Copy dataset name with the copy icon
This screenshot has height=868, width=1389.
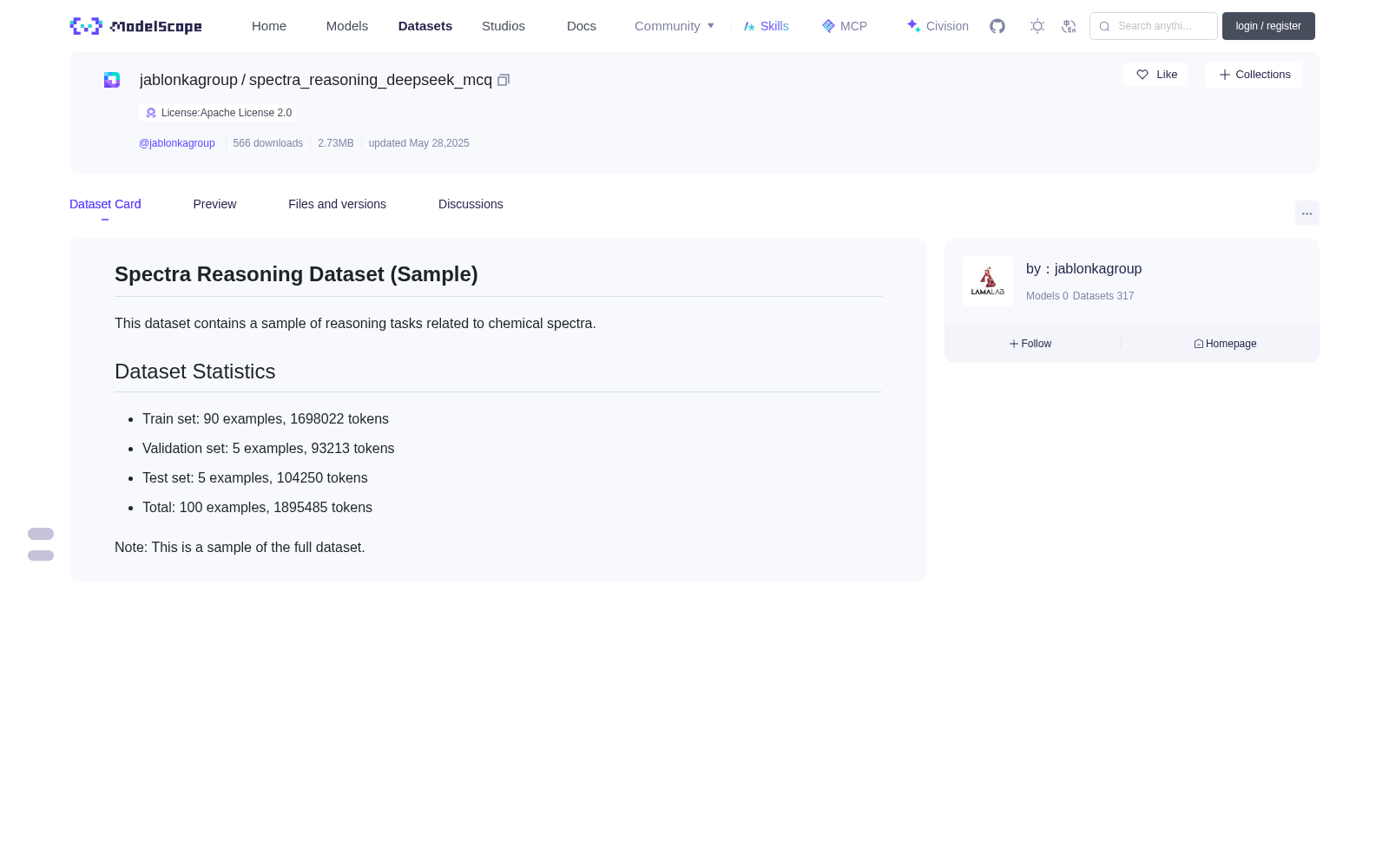(x=504, y=80)
